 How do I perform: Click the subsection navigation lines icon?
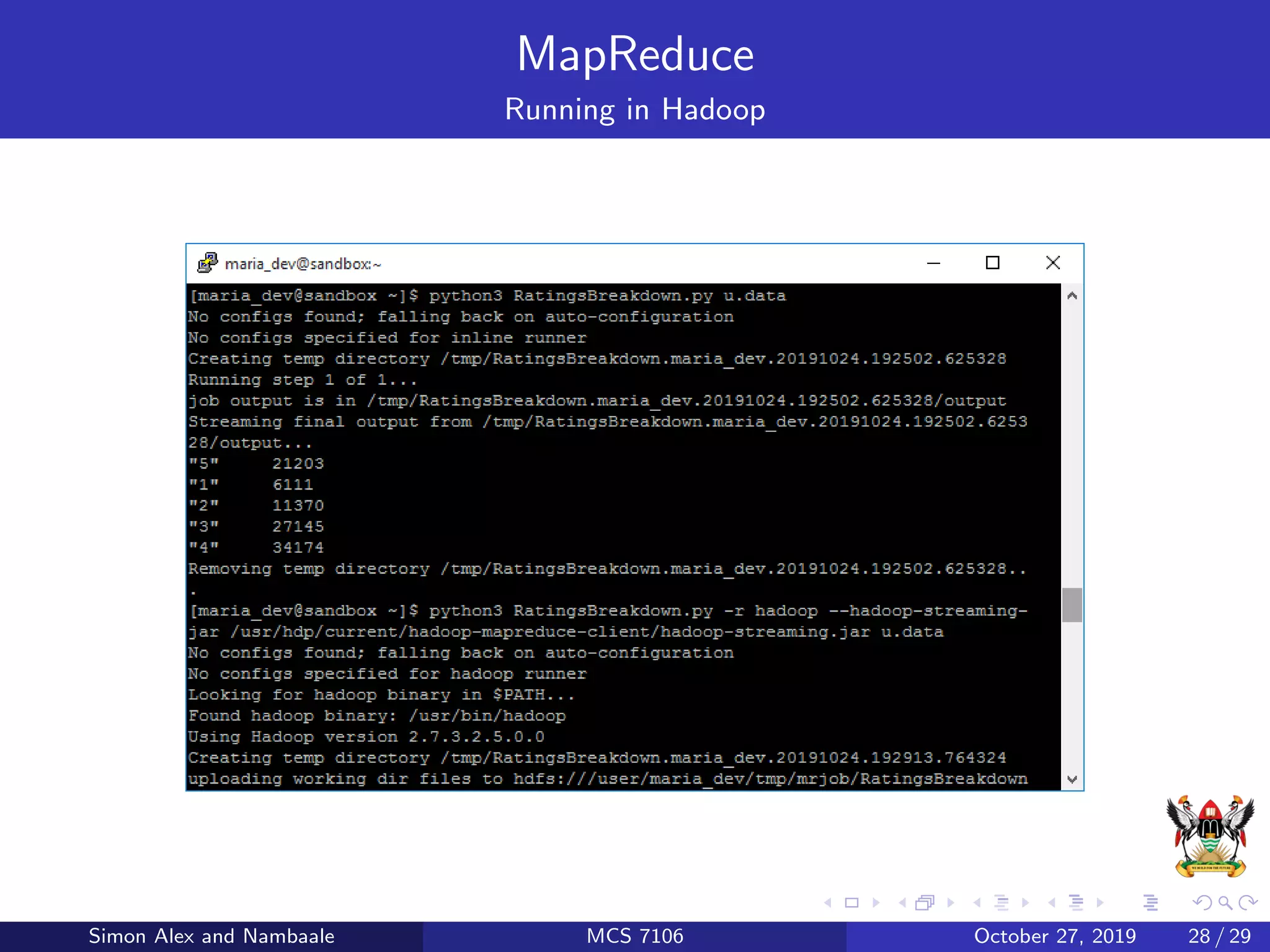coord(1001,903)
